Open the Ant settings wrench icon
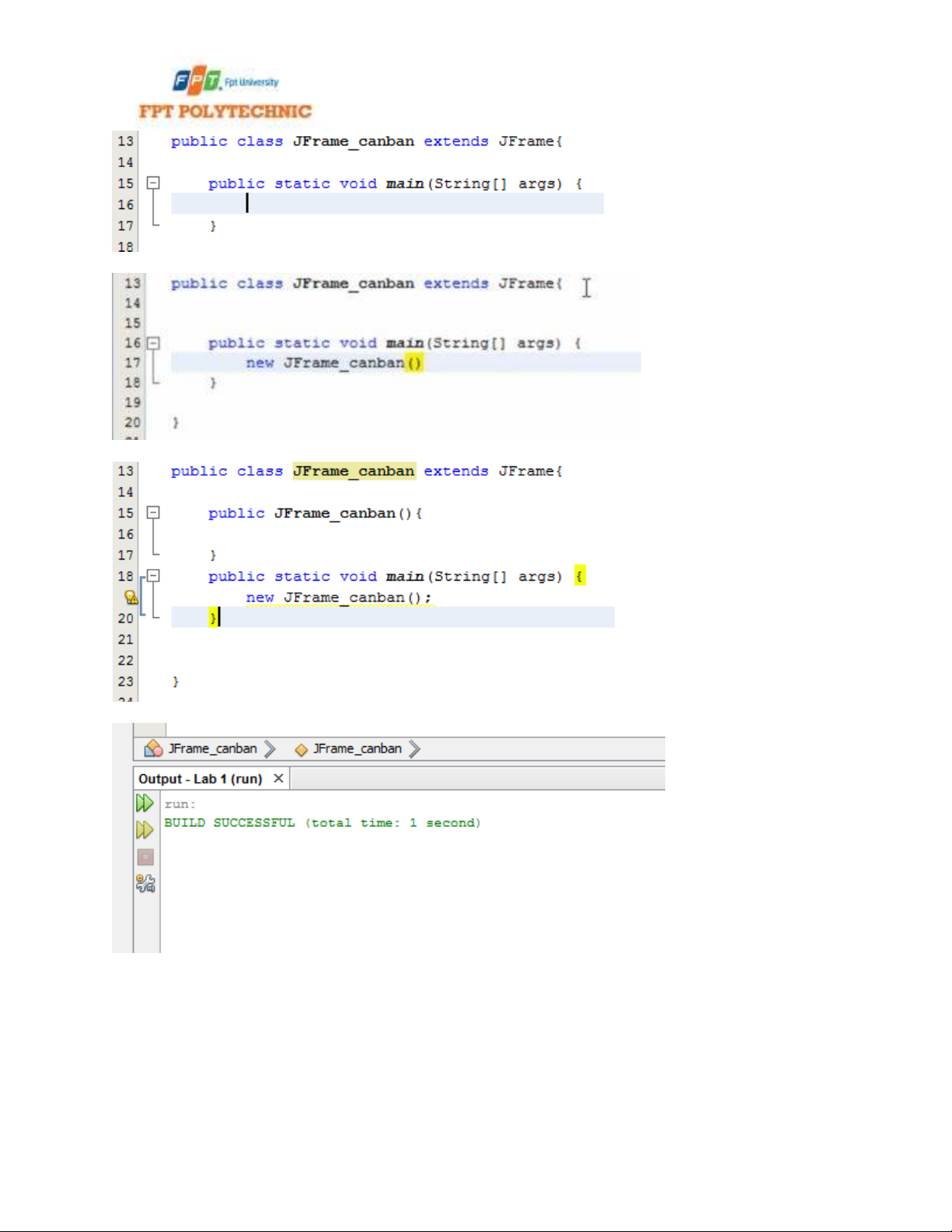The width and height of the screenshot is (952, 1232). 145,884
